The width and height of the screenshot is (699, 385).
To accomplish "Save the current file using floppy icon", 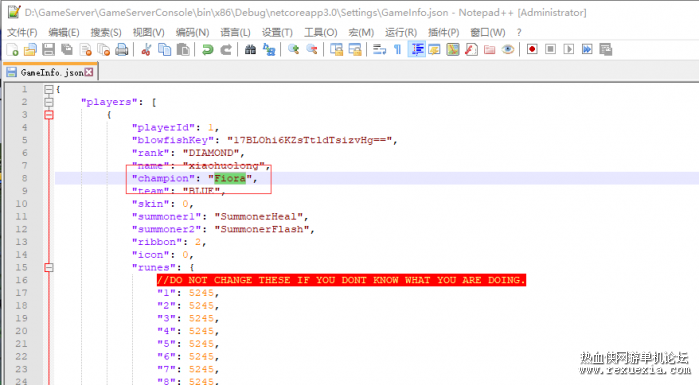I will pos(49,49).
